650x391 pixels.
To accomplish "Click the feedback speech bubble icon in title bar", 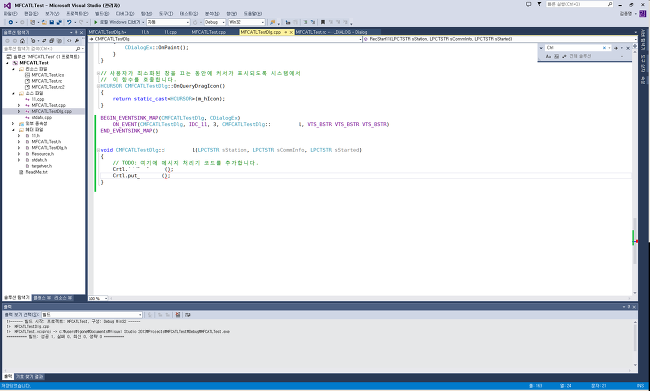I will (x=529, y=4).
